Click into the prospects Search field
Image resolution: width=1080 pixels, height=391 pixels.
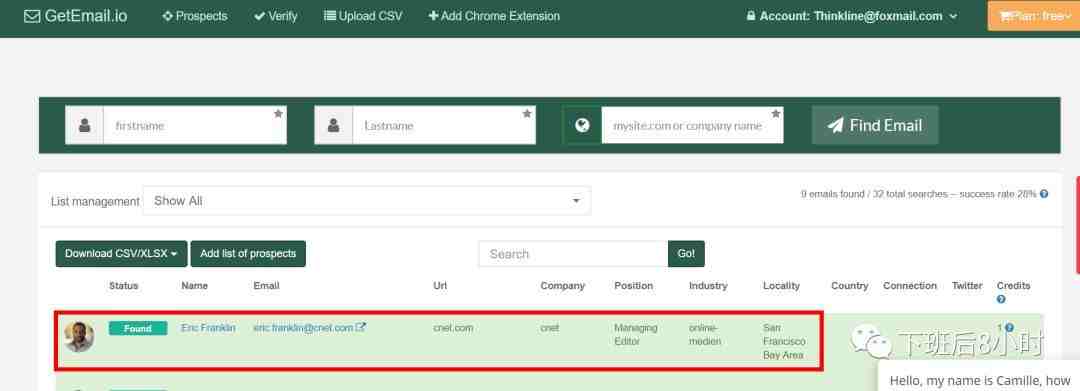tap(573, 254)
